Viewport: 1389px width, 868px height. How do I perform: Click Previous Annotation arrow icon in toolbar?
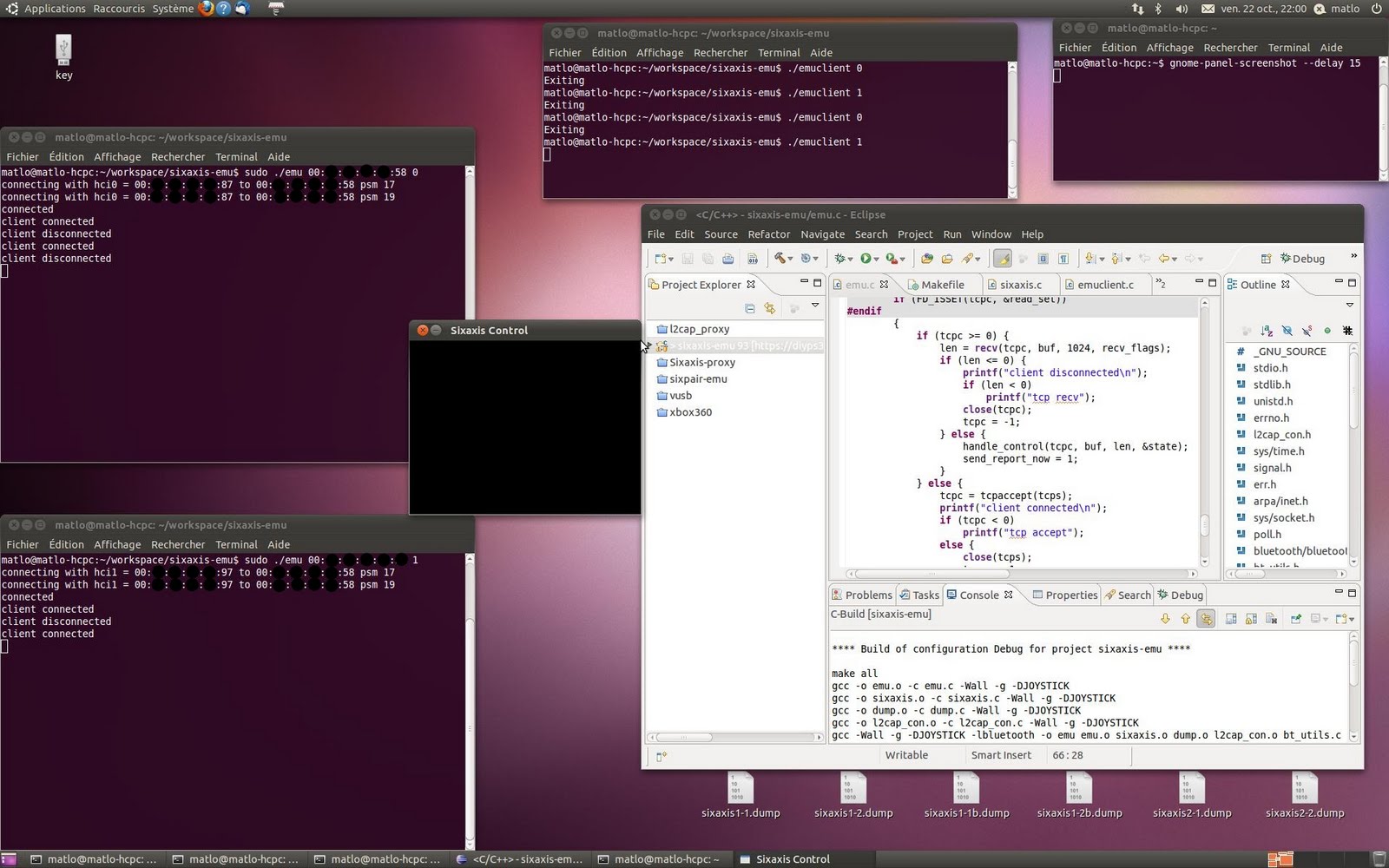(1116, 259)
